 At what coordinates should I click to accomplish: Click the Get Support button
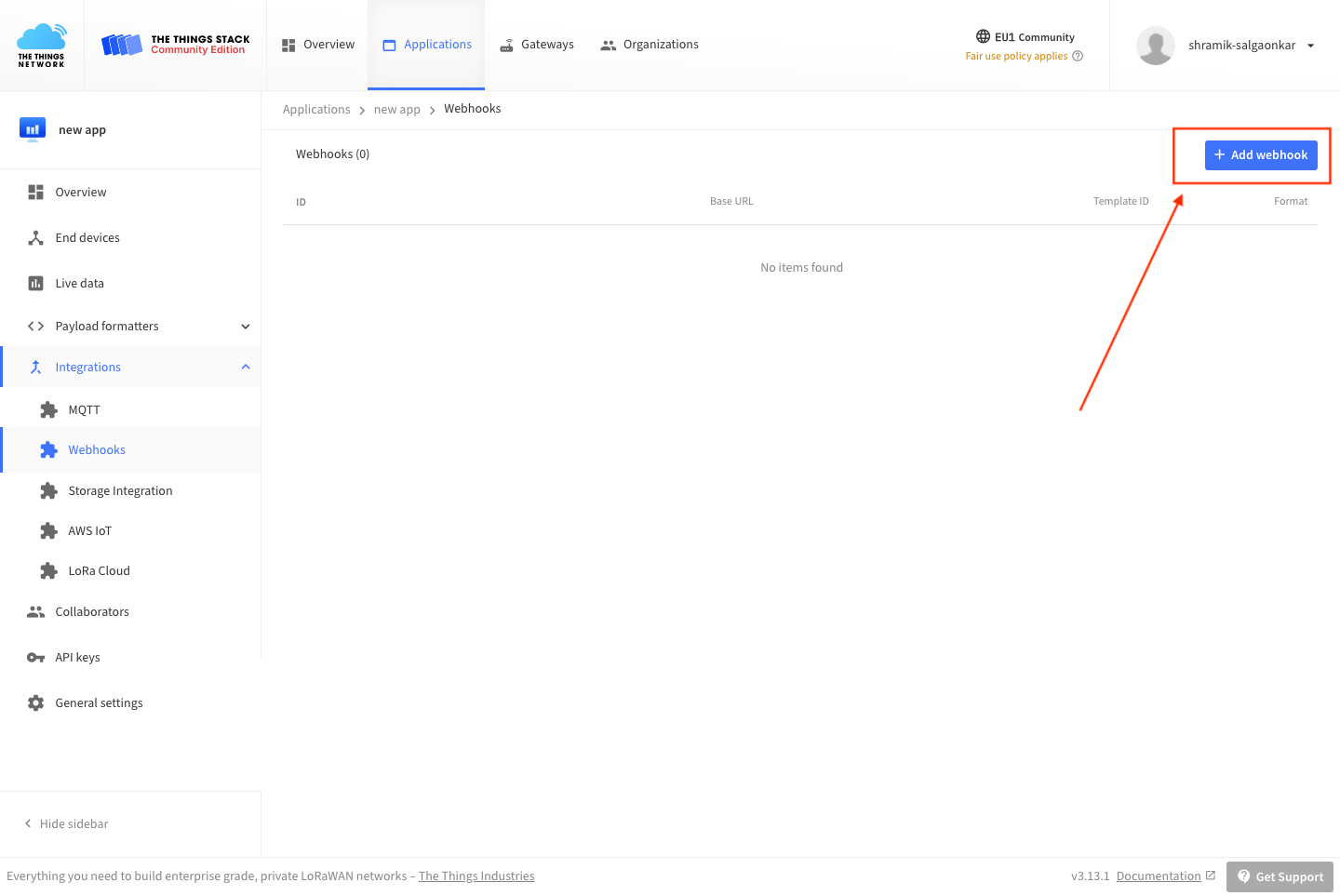[x=1280, y=876]
